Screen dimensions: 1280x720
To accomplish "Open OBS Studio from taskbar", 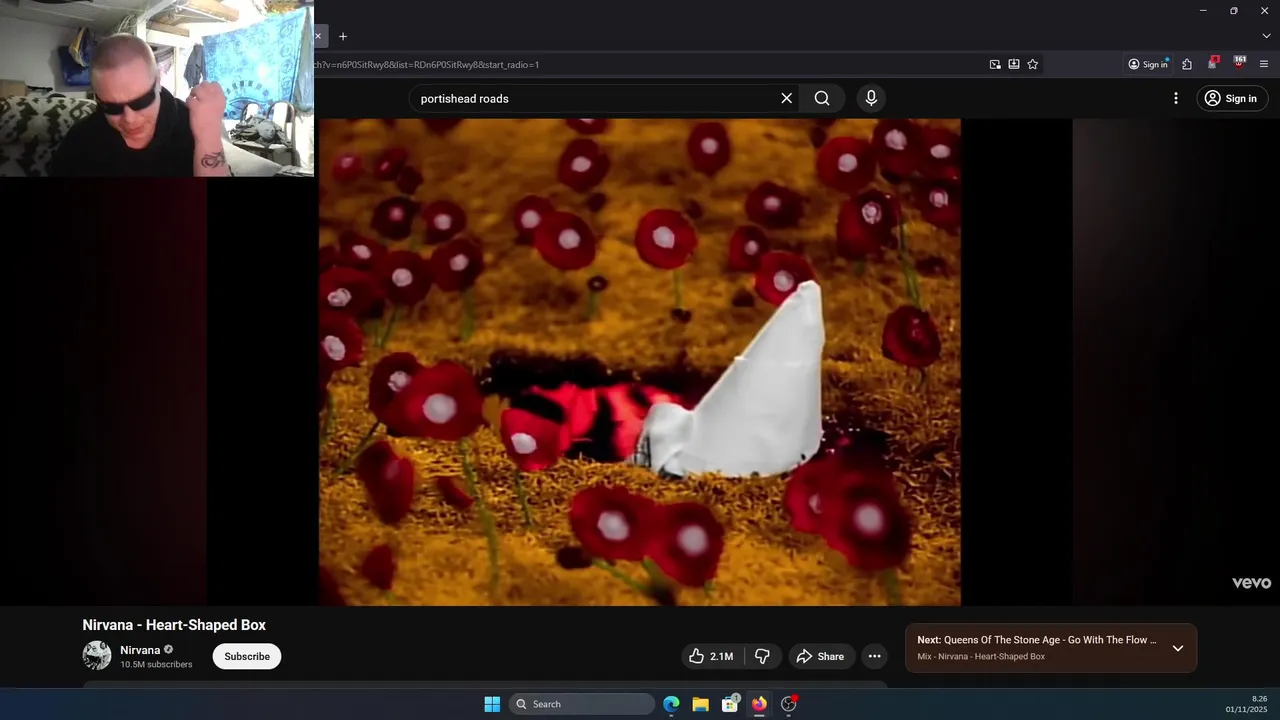I will [x=789, y=704].
